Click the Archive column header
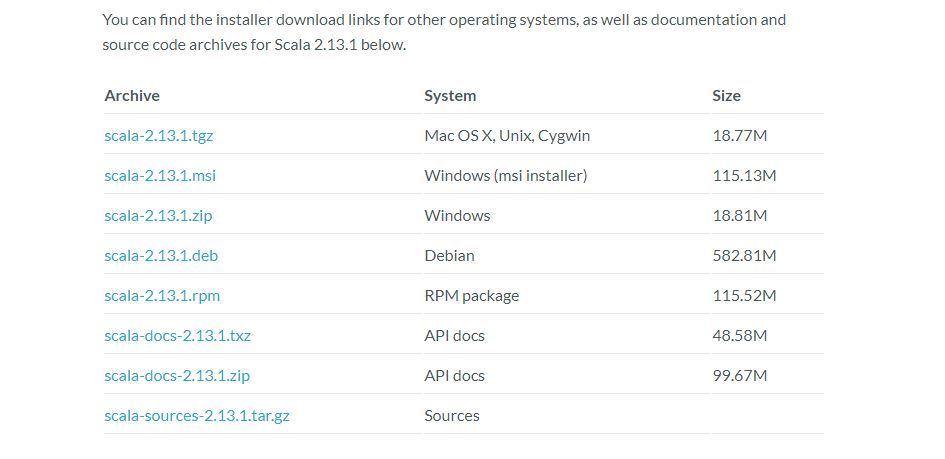 click(x=132, y=95)
